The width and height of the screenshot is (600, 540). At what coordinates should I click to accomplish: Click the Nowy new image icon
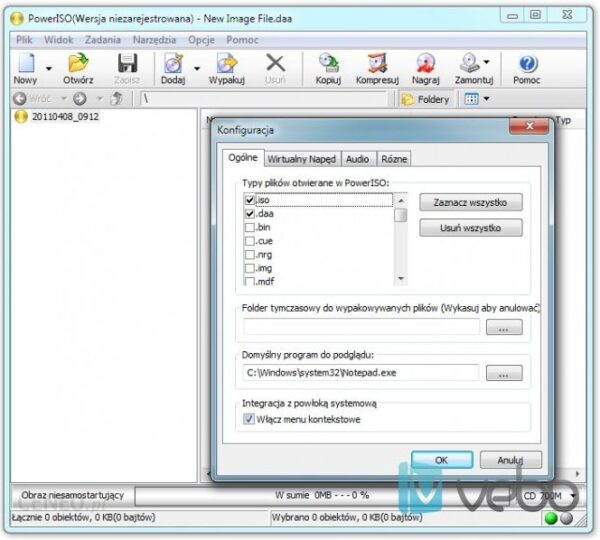[26, 63]
